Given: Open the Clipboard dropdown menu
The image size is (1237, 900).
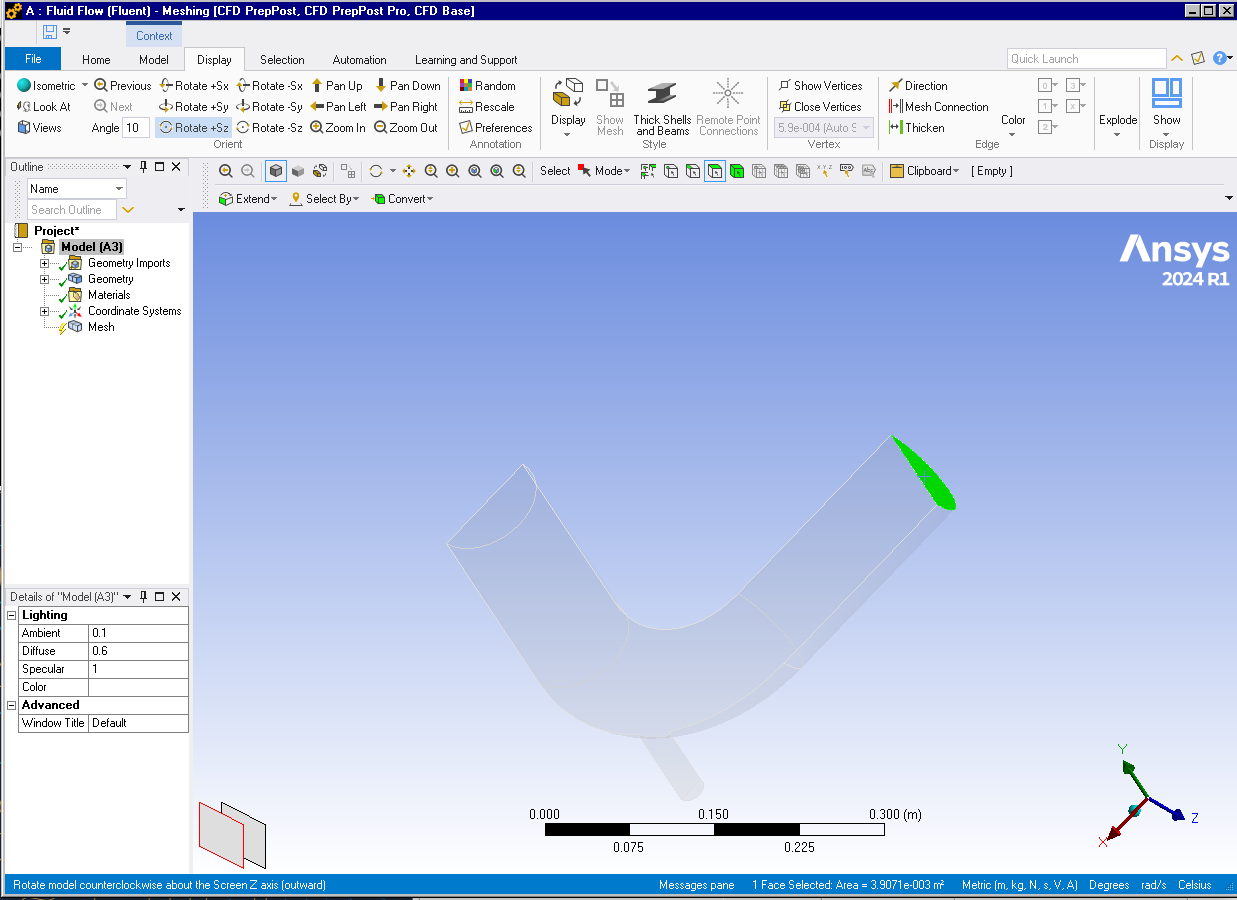Looking at the screenshot, I should pos(924,171).
